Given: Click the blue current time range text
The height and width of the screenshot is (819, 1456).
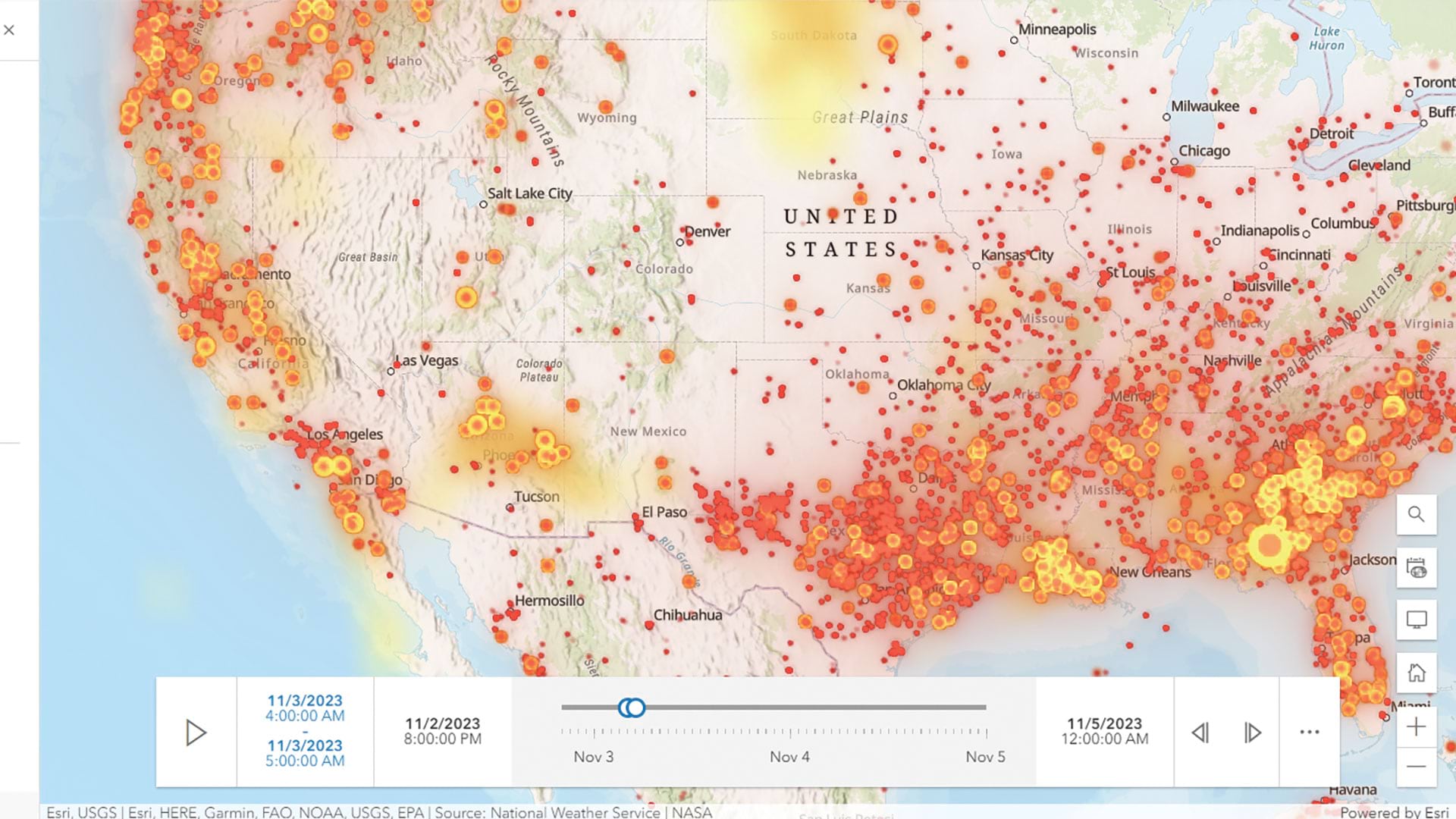Looking at the screenshot, I should click(x=305, y=730).
